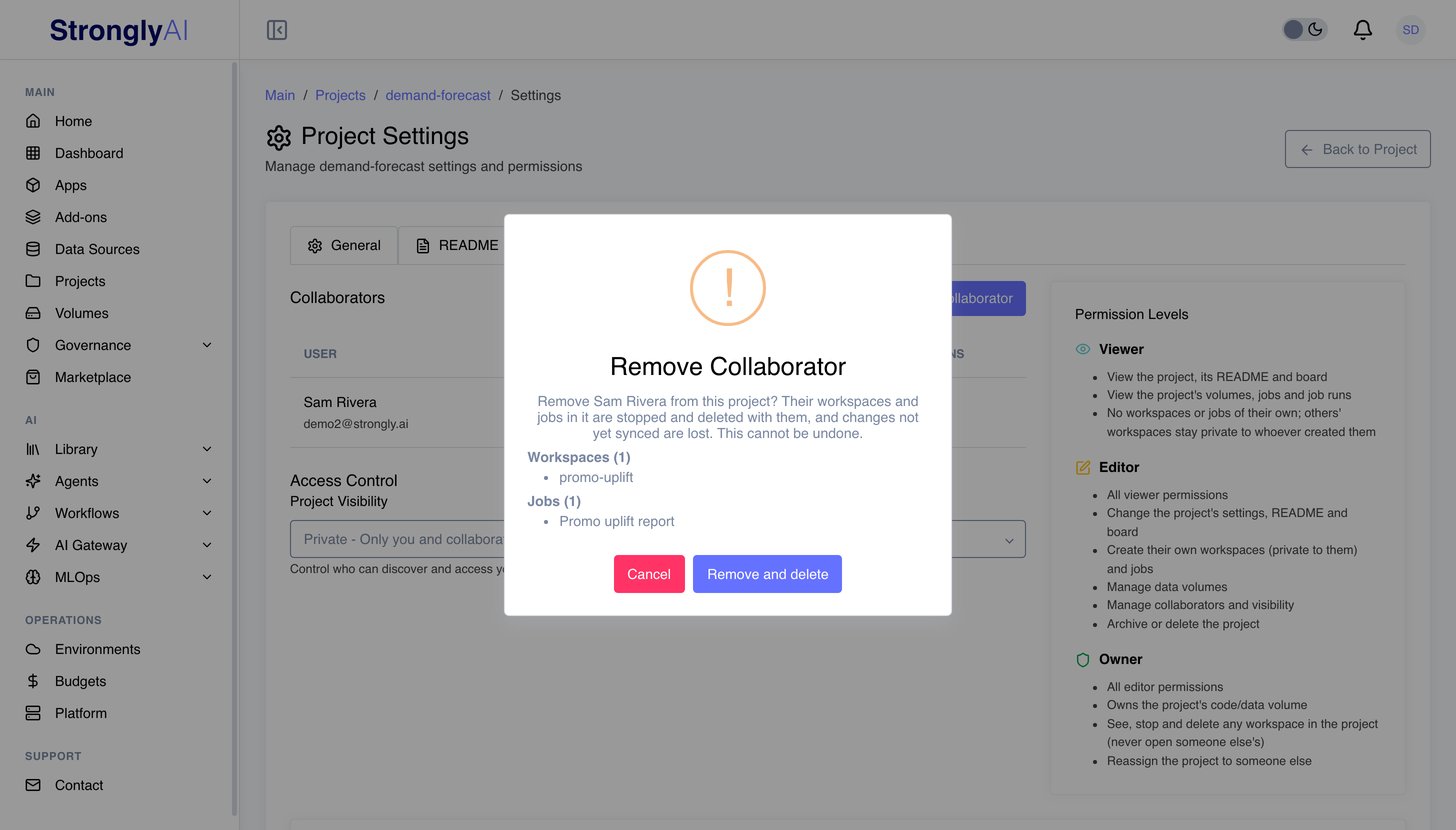Toggle dark mode switch
1456x830 pixels.
click(x=1305, y=30)
